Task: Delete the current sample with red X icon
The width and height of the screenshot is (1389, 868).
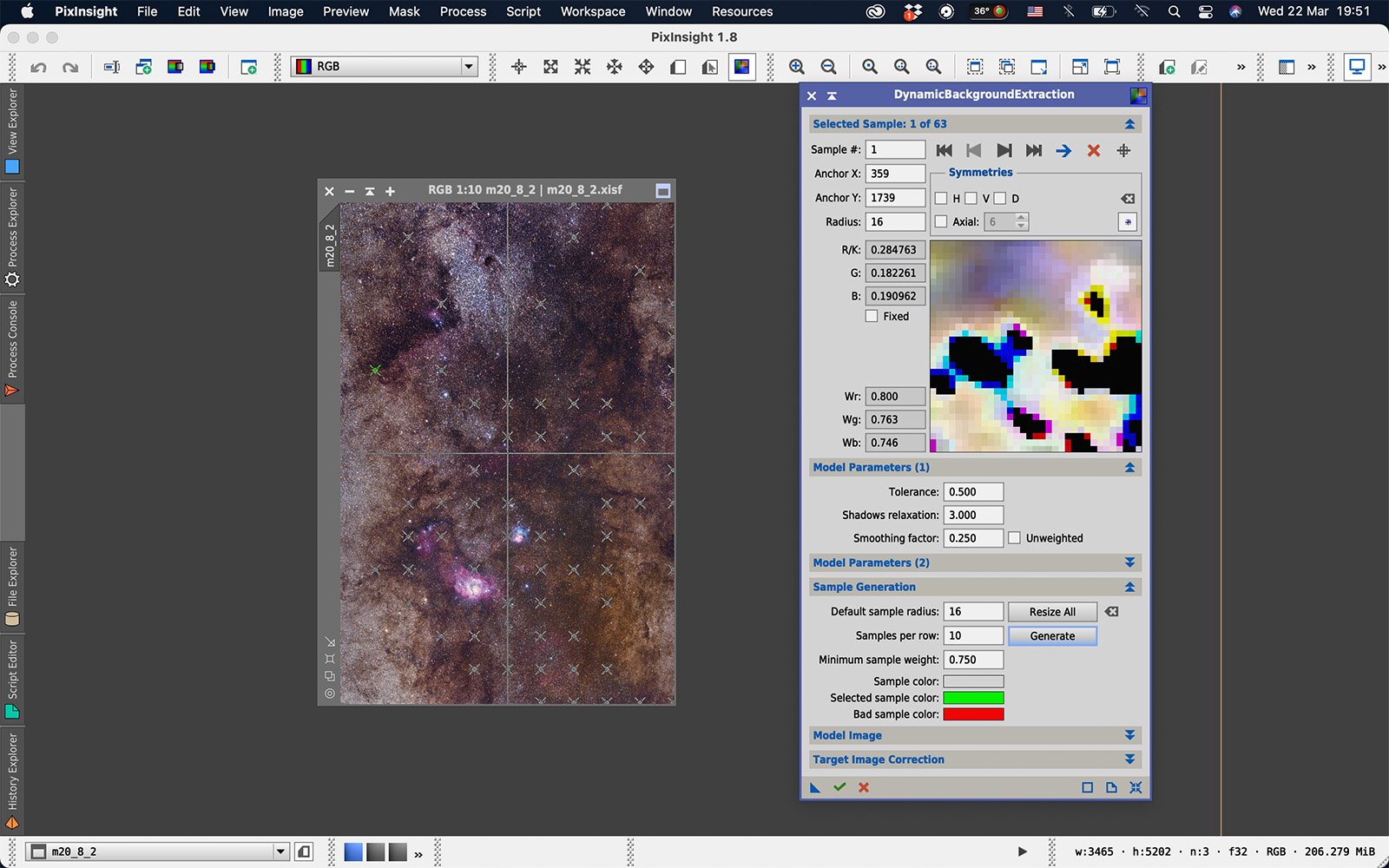Action: [1093, 150]
